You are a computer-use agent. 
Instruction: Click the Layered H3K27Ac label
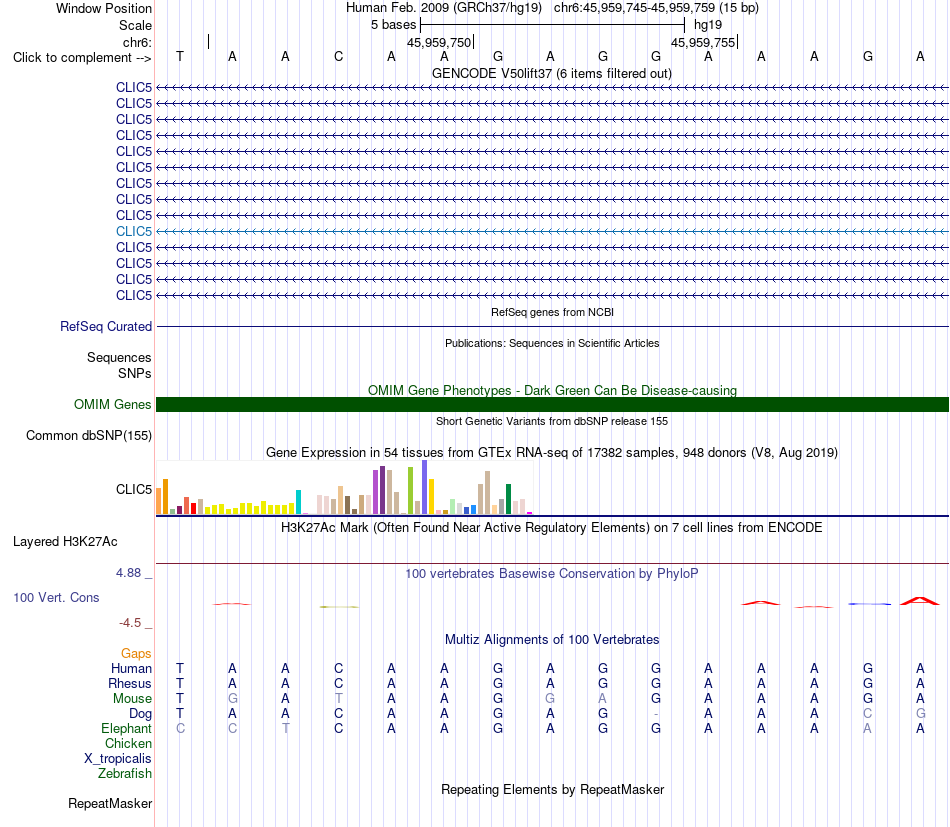coord(65,542)
